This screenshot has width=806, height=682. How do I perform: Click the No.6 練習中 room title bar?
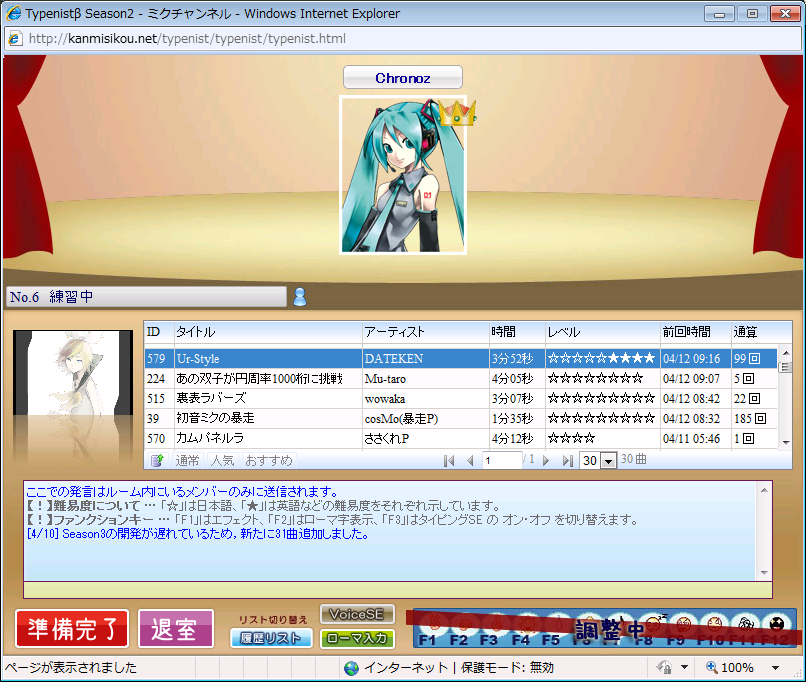[x=146, y=297]
